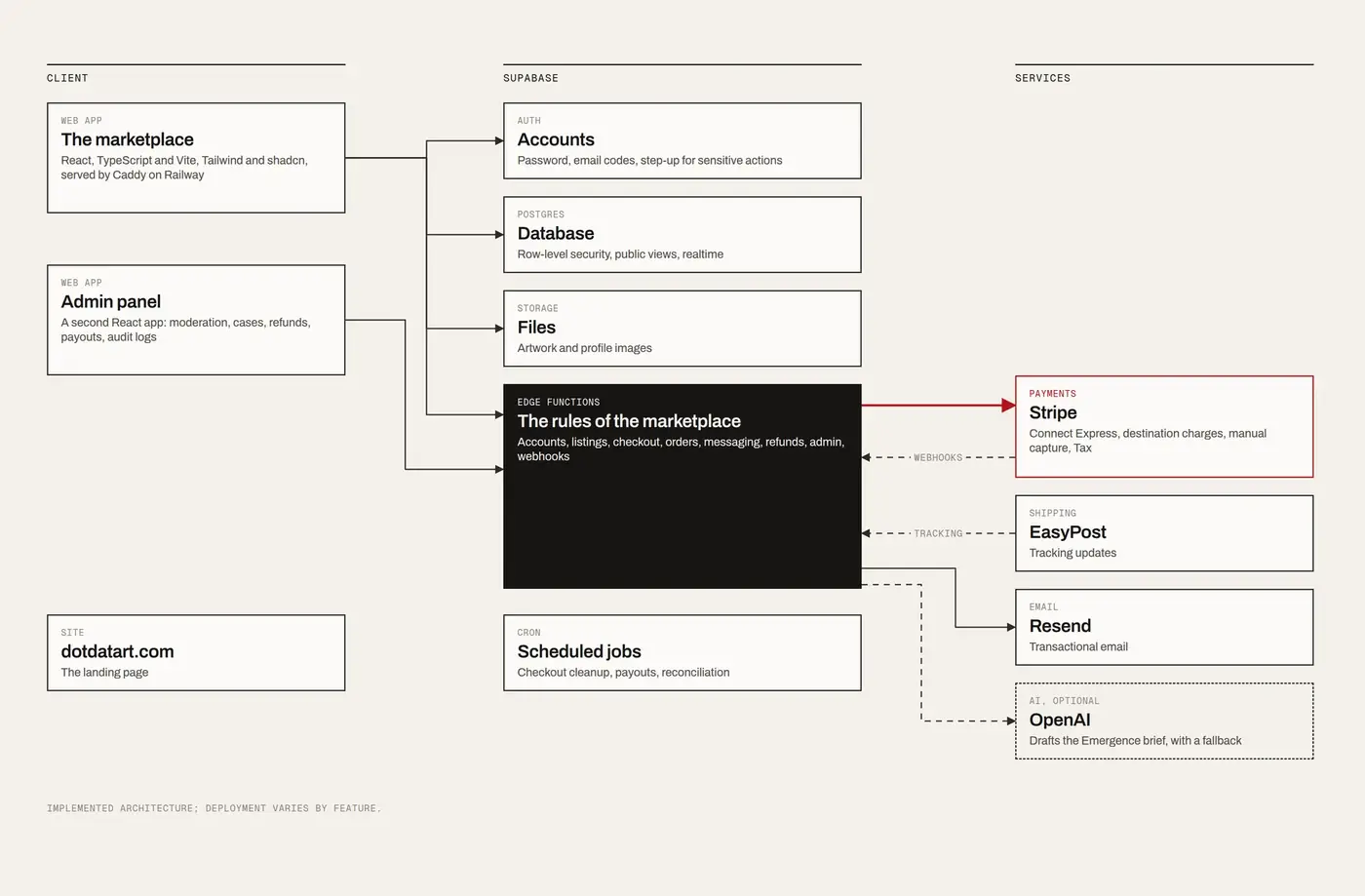Select the SHIPPING label above EasyPost
1365x896 pixels.
[1052, 513]
